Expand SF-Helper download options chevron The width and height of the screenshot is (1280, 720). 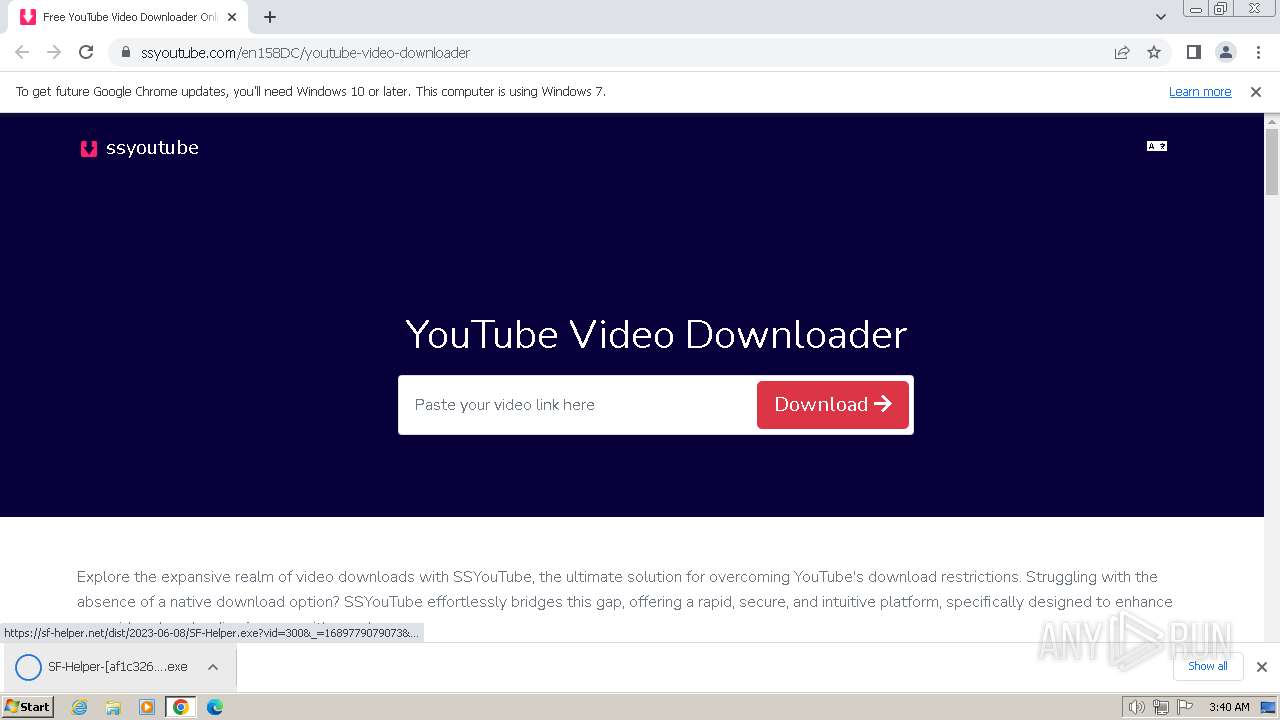tap(213, 667)
